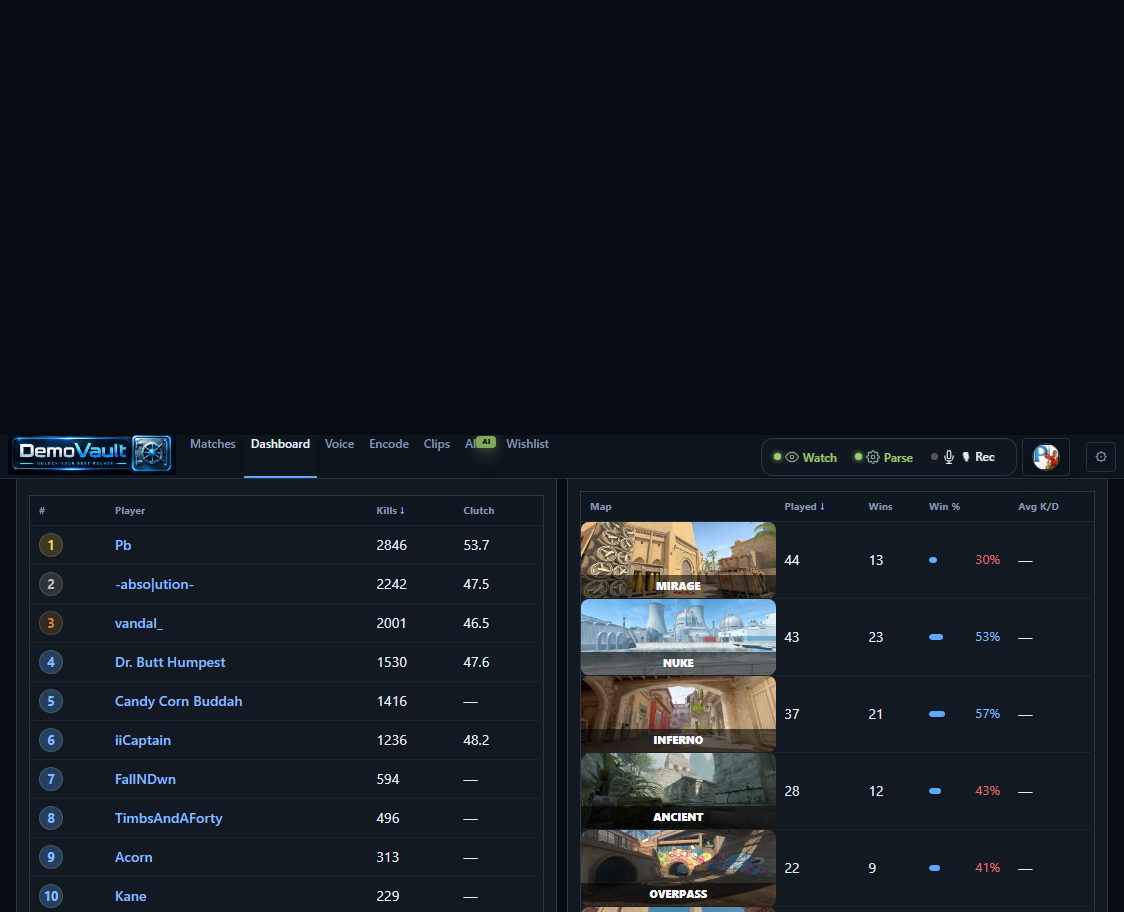Click the rank 8 badge

tap(51, 818)
